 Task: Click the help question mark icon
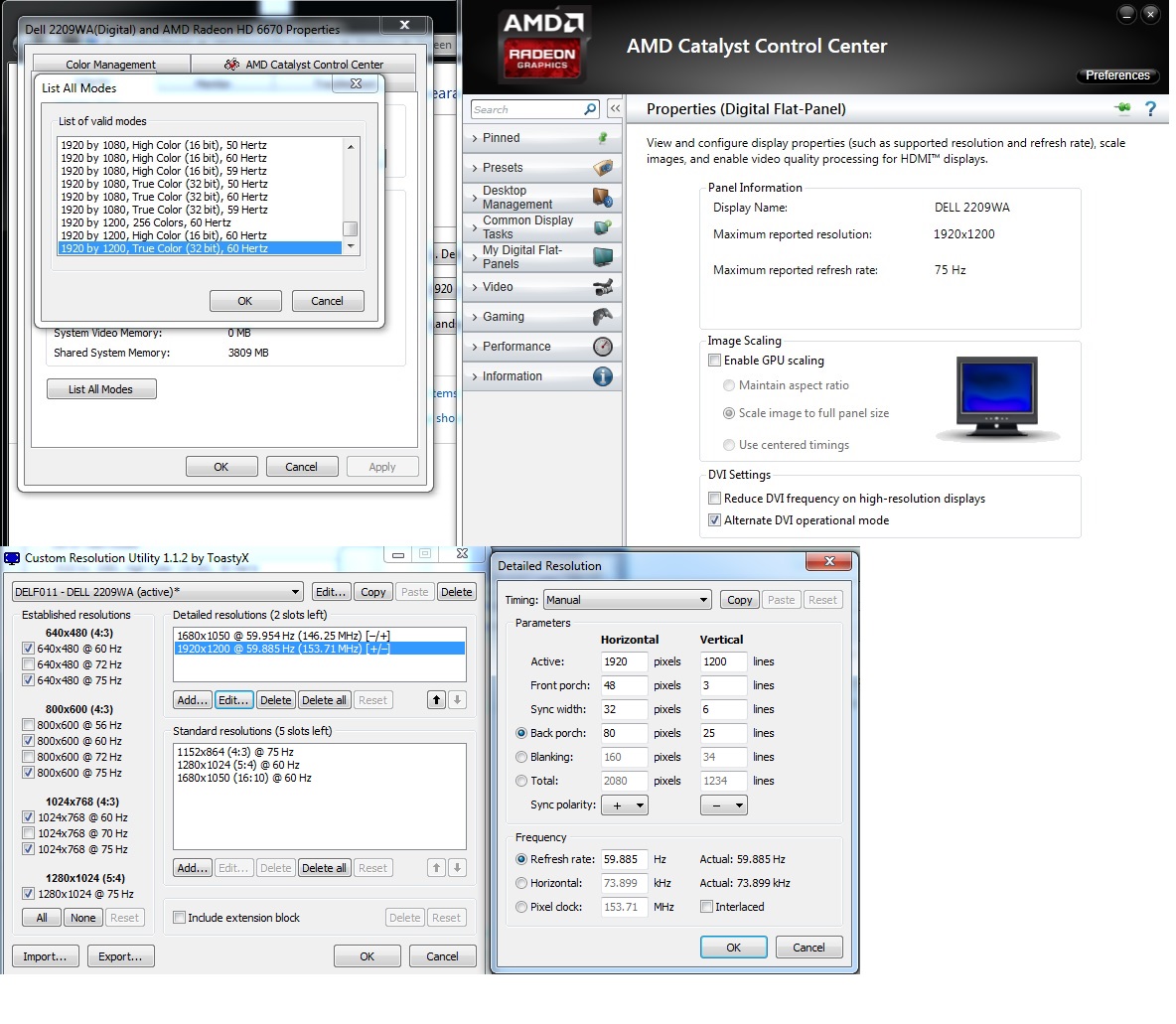tap(1150, 109)
